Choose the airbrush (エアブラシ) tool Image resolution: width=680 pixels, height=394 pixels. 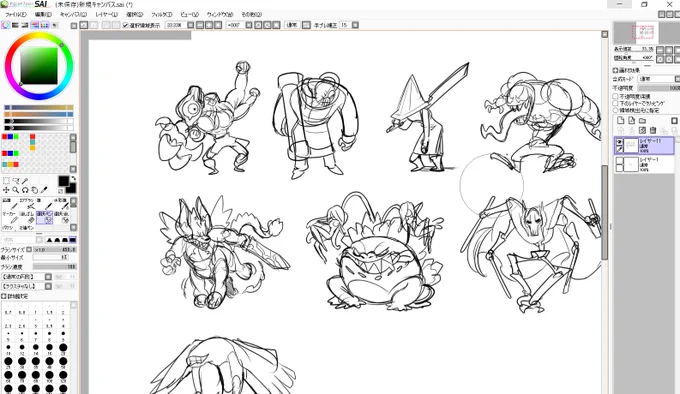pos(26,204)
